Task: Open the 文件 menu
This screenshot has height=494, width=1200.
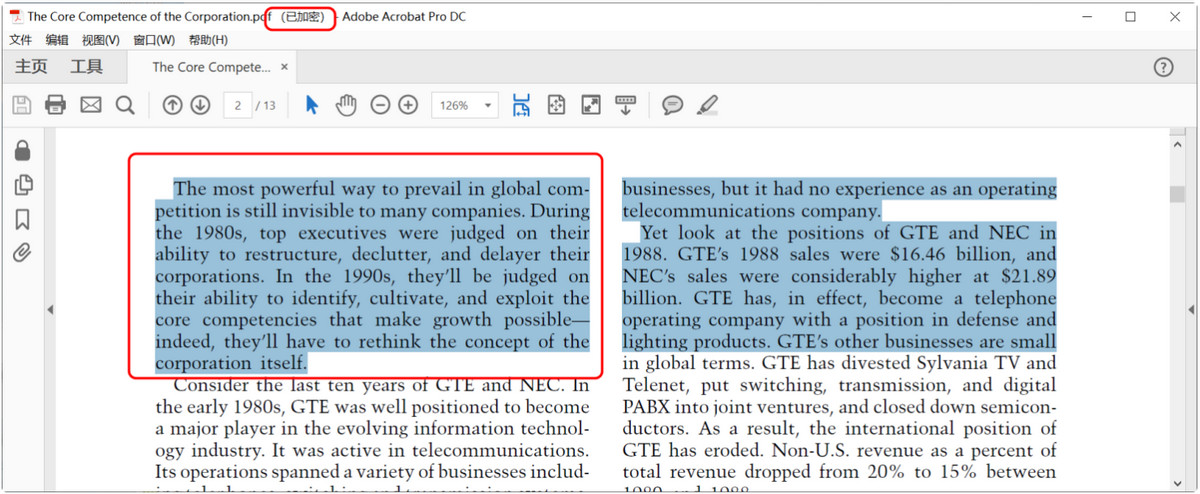Action: click(21, 40)
